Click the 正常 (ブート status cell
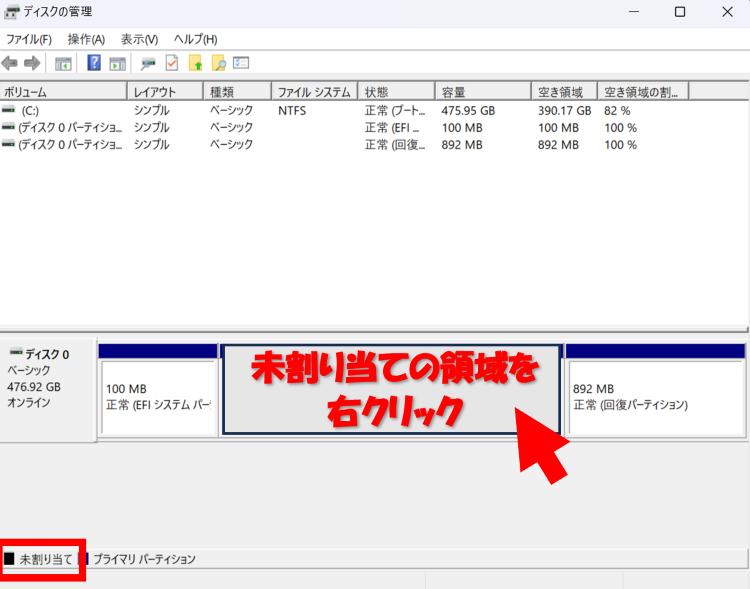 coord(395,111)
